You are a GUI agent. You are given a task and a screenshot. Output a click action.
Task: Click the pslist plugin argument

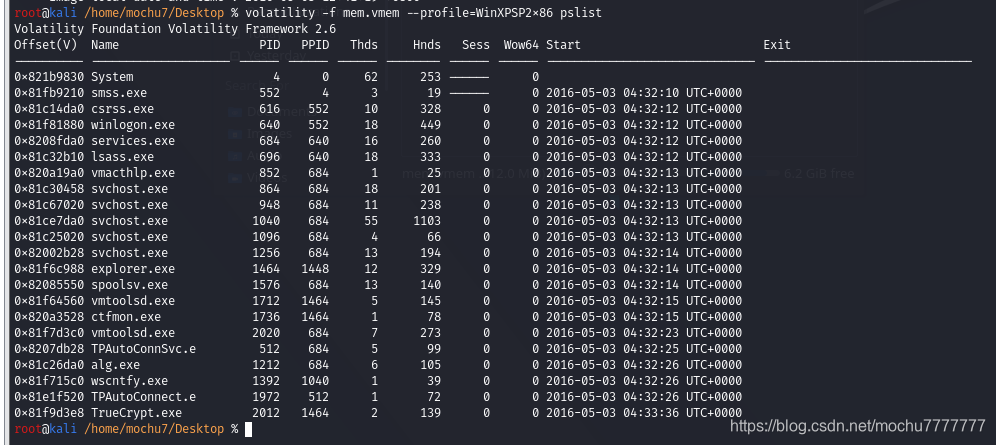[581, 13]
